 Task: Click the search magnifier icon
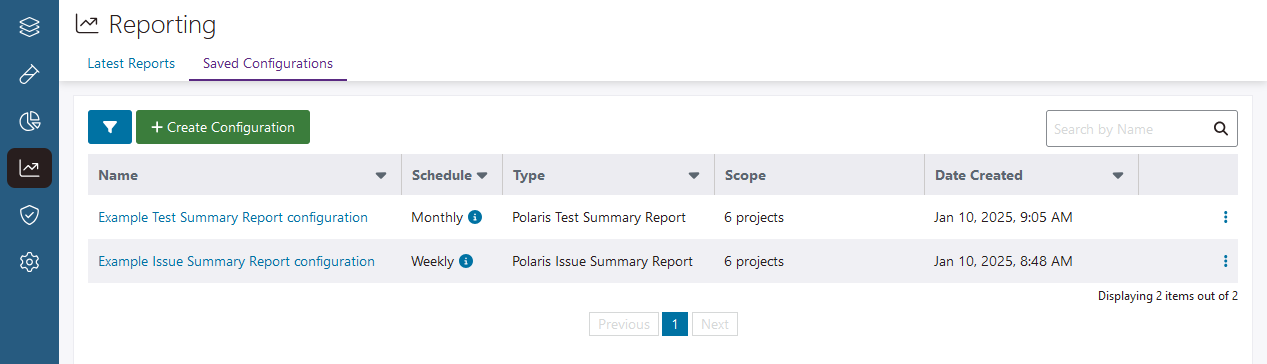tap(1220, 128)
